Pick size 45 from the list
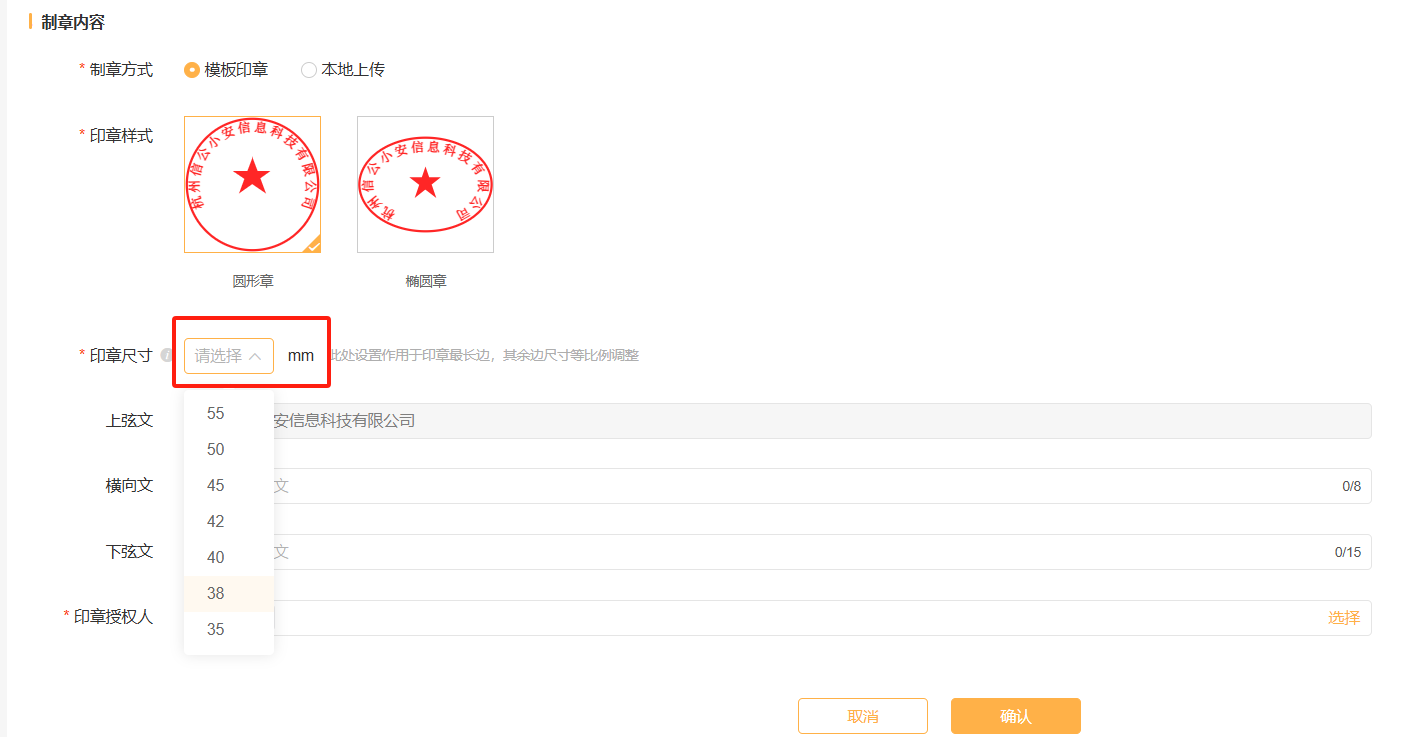 click(229, 485)
